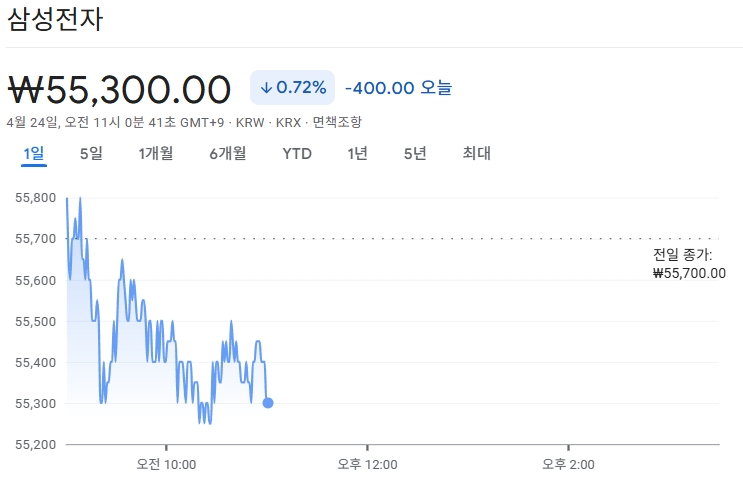The image size is (743, 482).
Task: Click the -400.00 오늘 change text
Action: (399, 88)
